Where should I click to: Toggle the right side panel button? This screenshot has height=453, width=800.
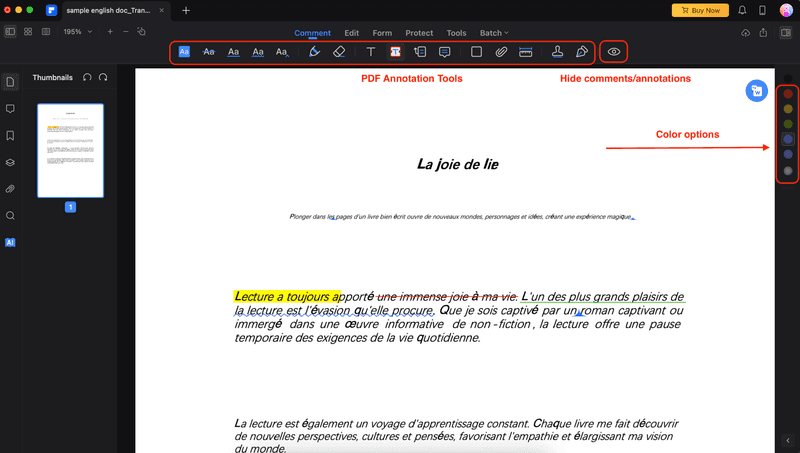point(787,32)
